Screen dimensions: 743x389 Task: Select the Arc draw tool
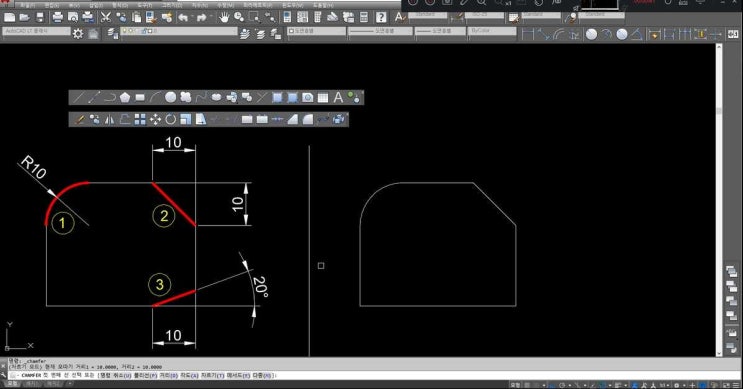point(155,98)
